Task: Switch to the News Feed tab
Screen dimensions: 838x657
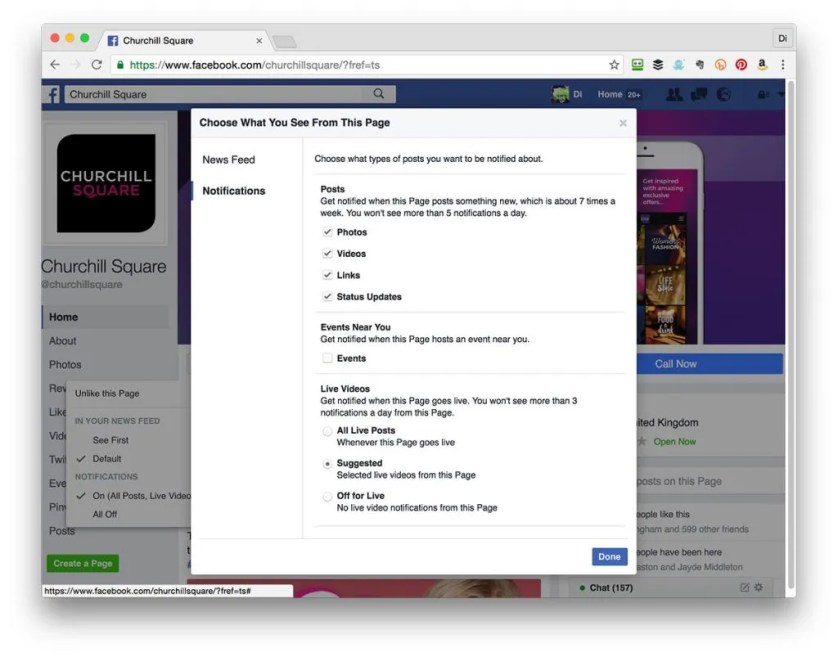Action: point(229,159)
